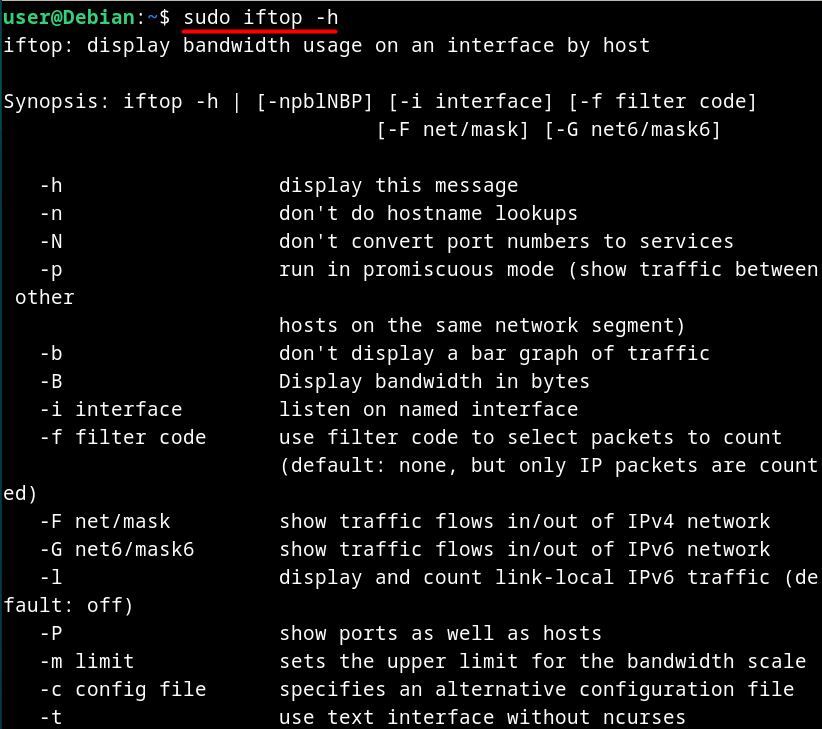Click the '-h' option in the list
The height and width of the screenshot is (729, 822).
click(x=51, y=186)
